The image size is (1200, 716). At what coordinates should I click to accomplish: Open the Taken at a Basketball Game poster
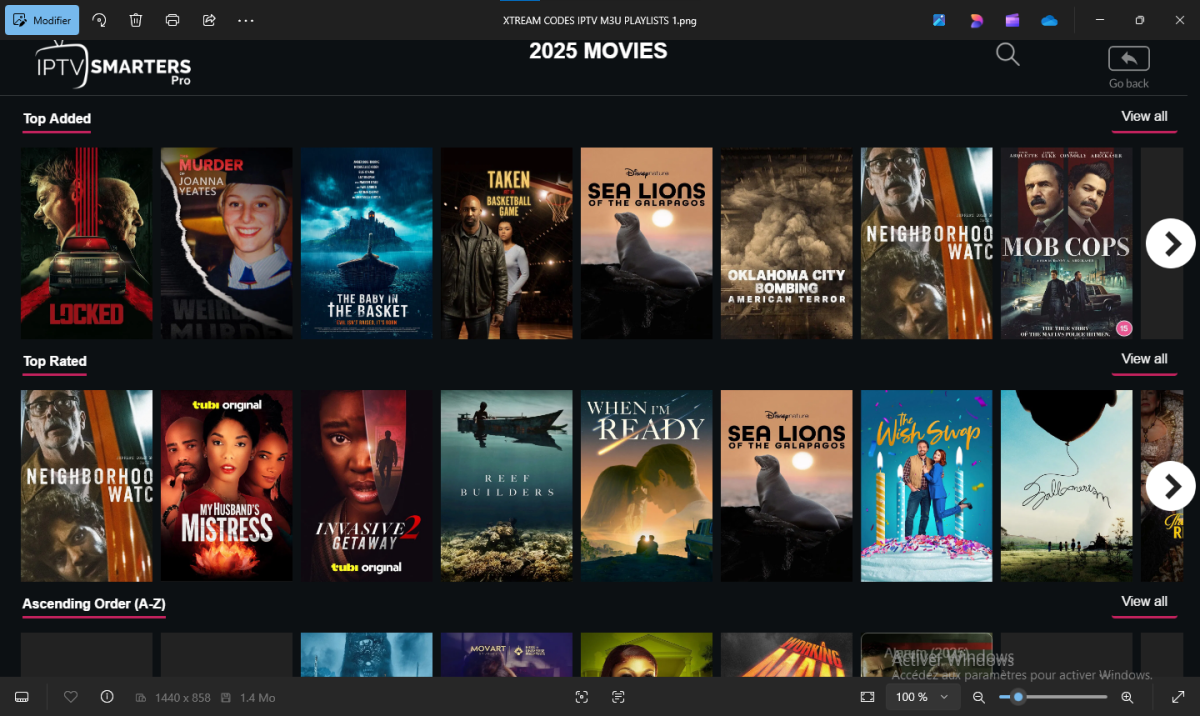[x=507, y=243]
